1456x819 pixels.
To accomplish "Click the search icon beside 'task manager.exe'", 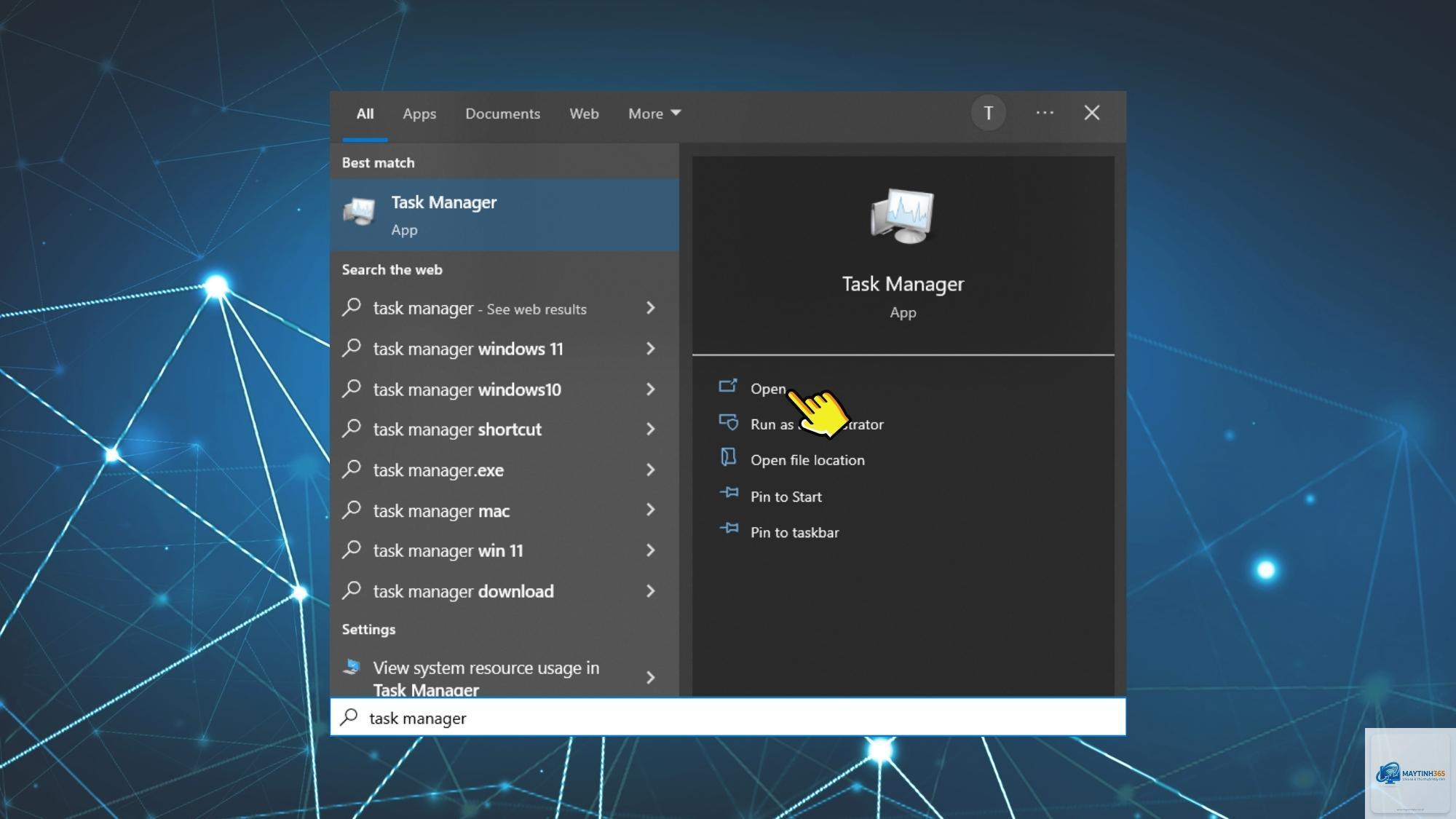I will click(x=352, y=469).
